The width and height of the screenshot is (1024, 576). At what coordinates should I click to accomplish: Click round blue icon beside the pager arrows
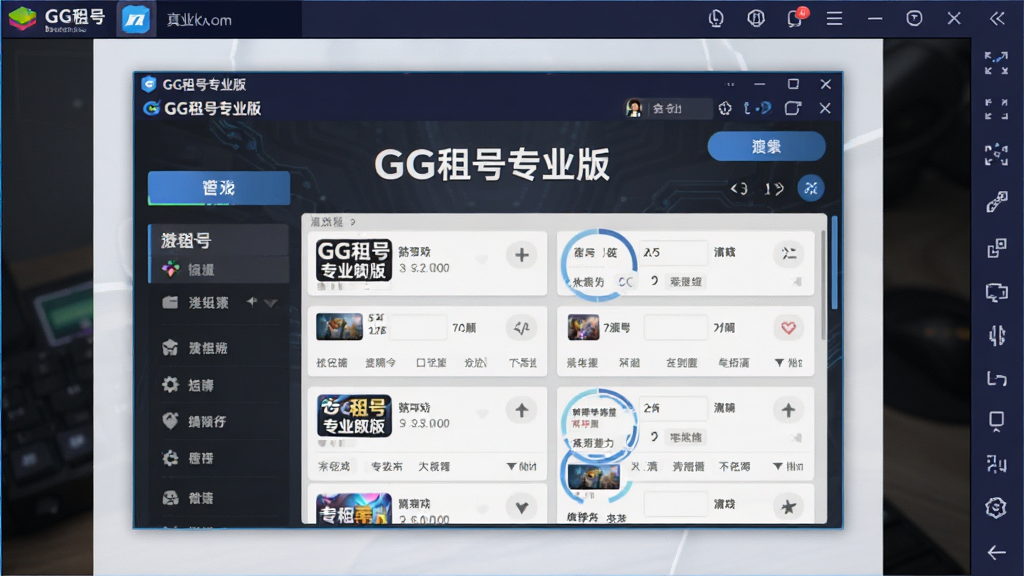click(x=810, y=189)
